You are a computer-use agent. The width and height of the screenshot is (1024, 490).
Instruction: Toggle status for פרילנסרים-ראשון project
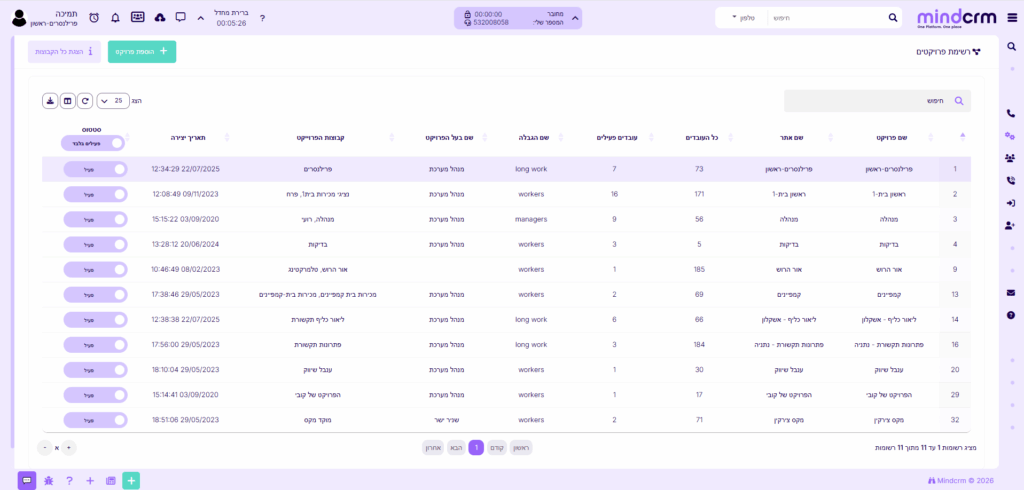95,169
